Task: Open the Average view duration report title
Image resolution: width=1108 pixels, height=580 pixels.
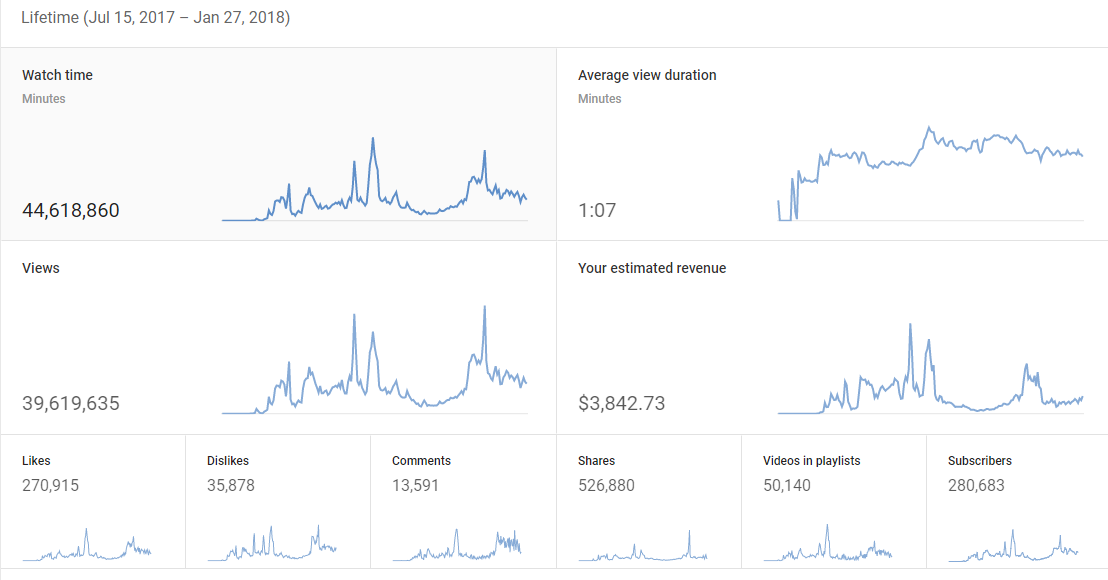Action: point(647,75)
